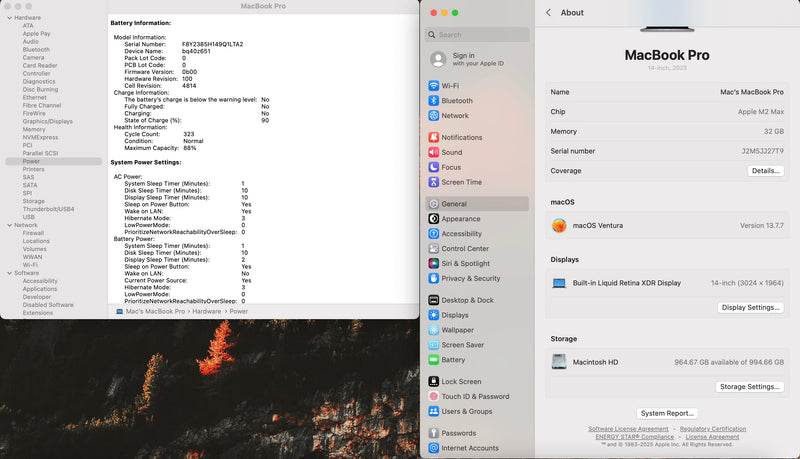Open the Notifications settings pane
Image resolution: width=800 pixels, height=459 pixels.
pyautogui.click(x=461, y=137)
